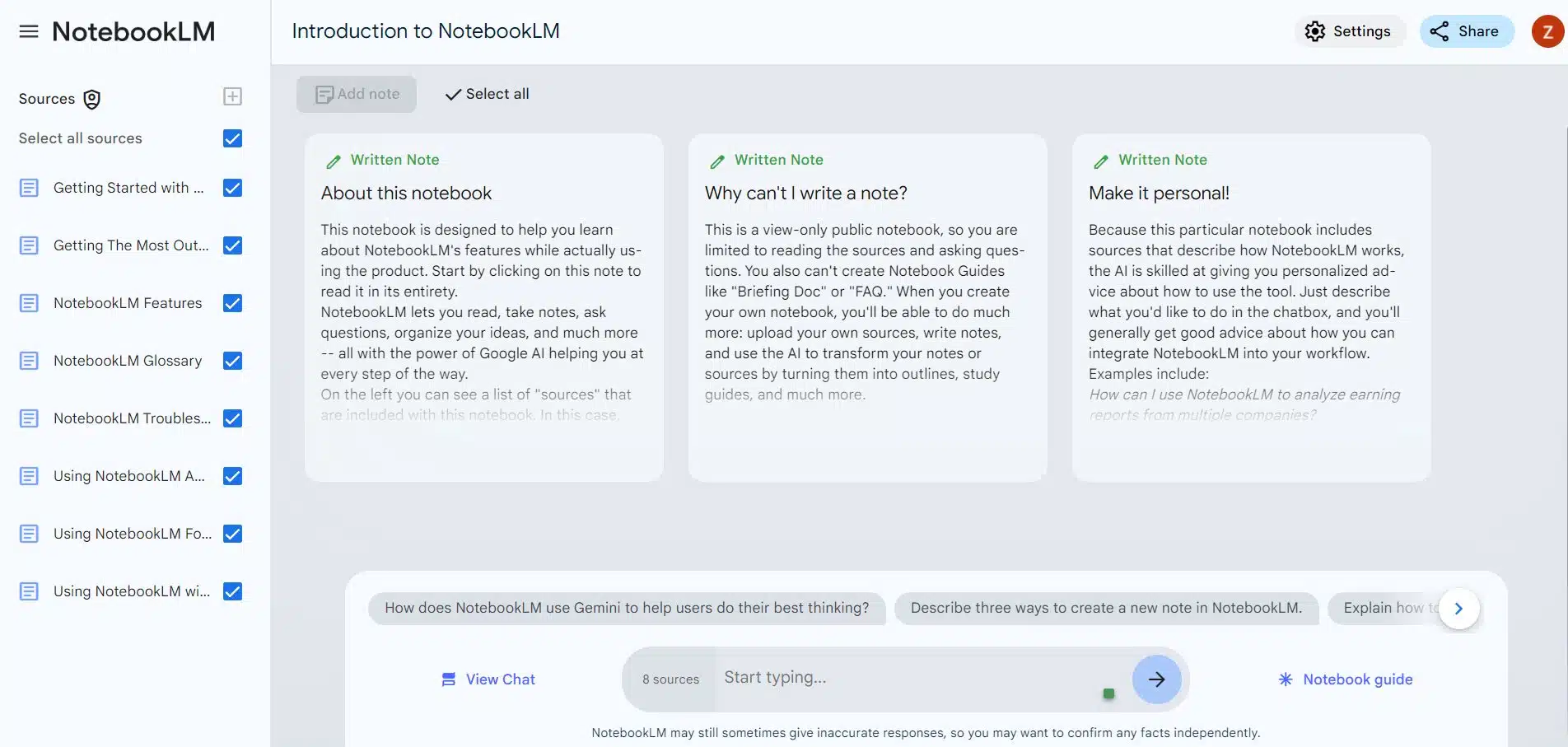This screenshot has height=747, width=1568.
Task: Click the green handle on the chat box
Action: click(1108, 693)
